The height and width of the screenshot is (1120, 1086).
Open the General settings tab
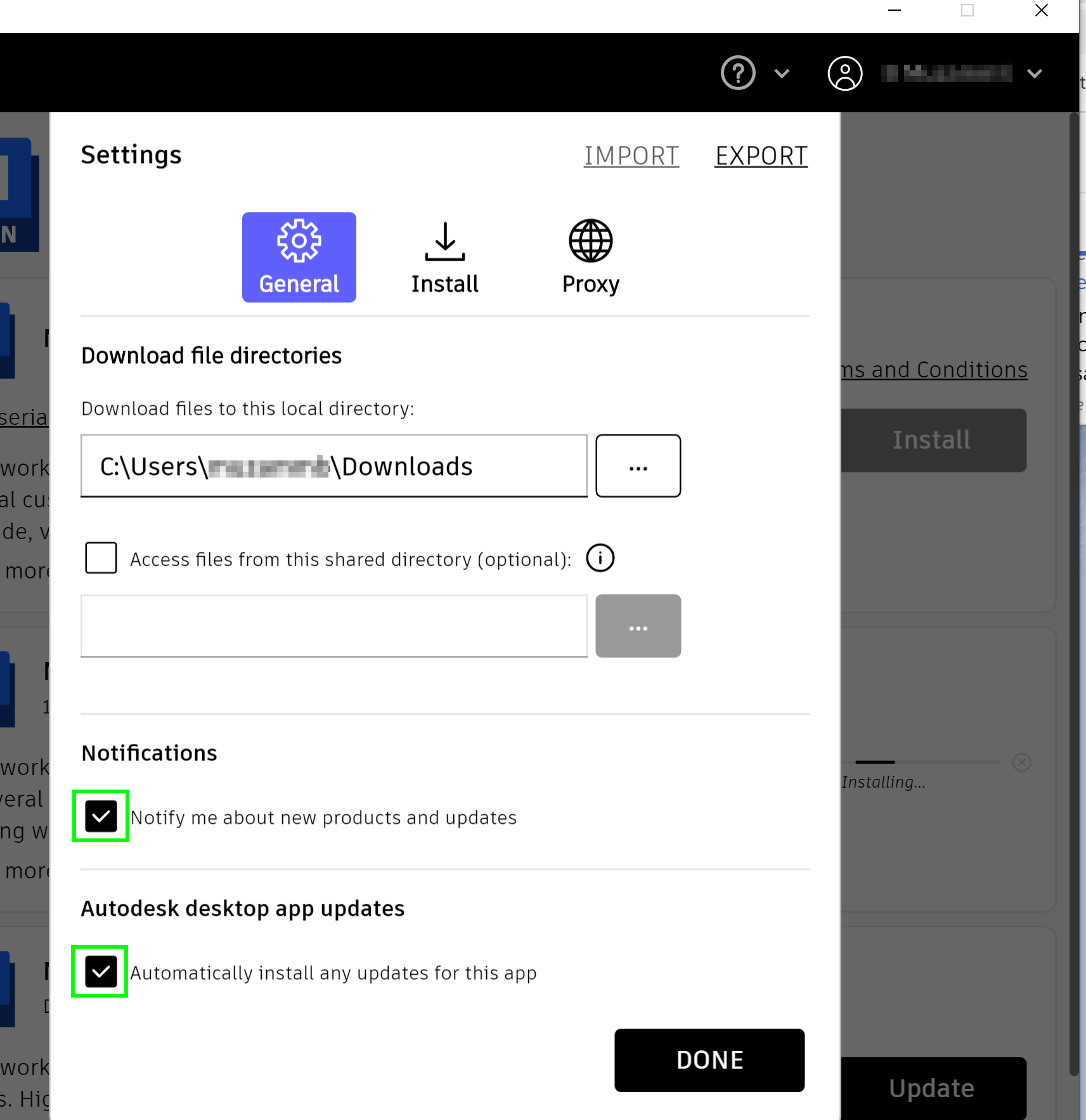(x=299, y=257)
